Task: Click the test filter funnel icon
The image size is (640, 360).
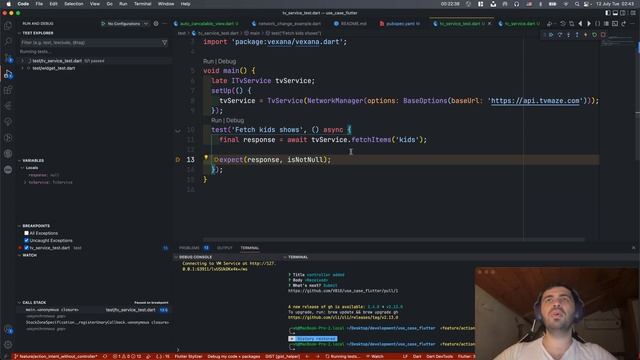Action: pos(164,42)
